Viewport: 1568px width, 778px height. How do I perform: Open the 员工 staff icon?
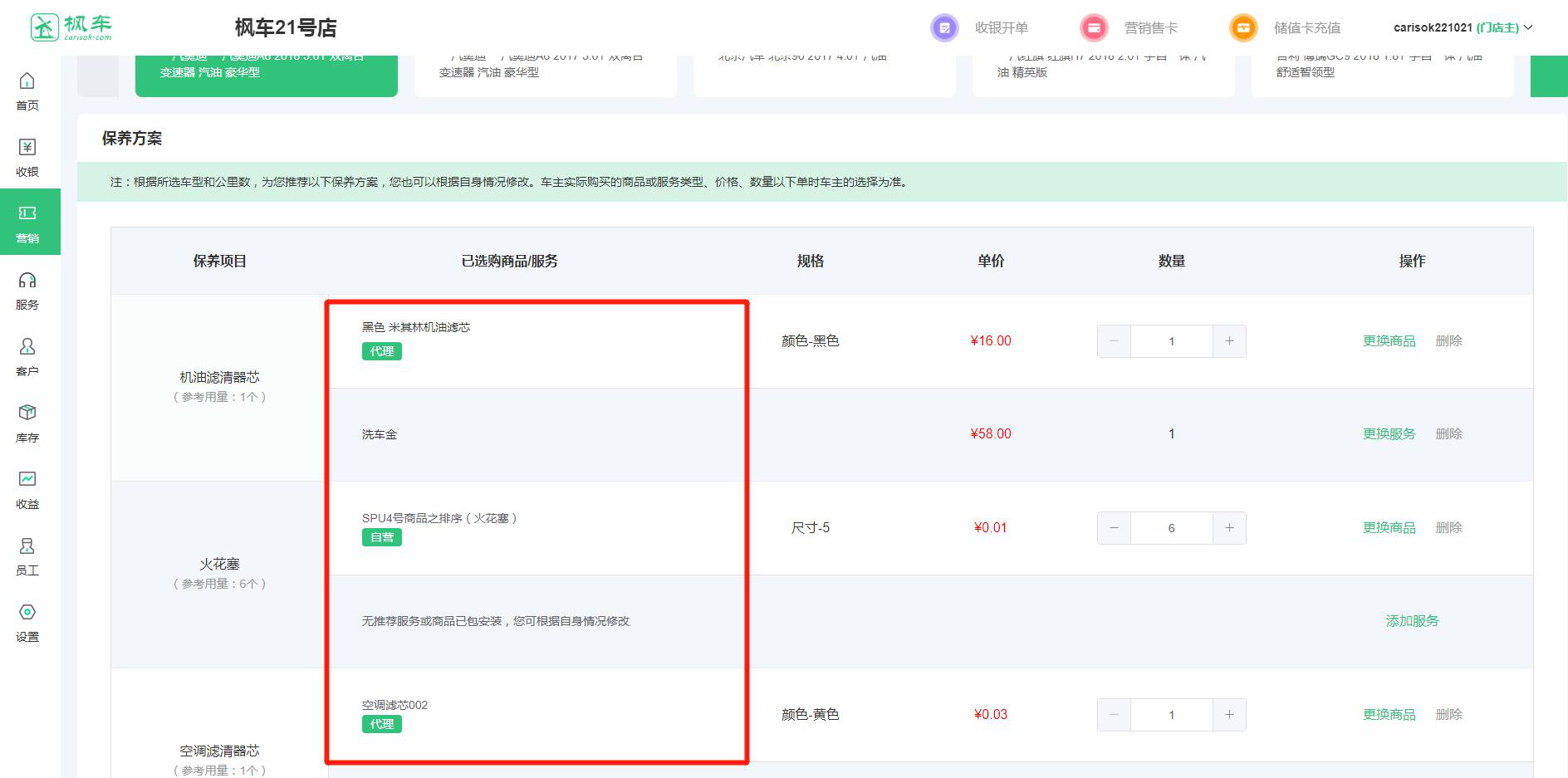tap(27, 546)
